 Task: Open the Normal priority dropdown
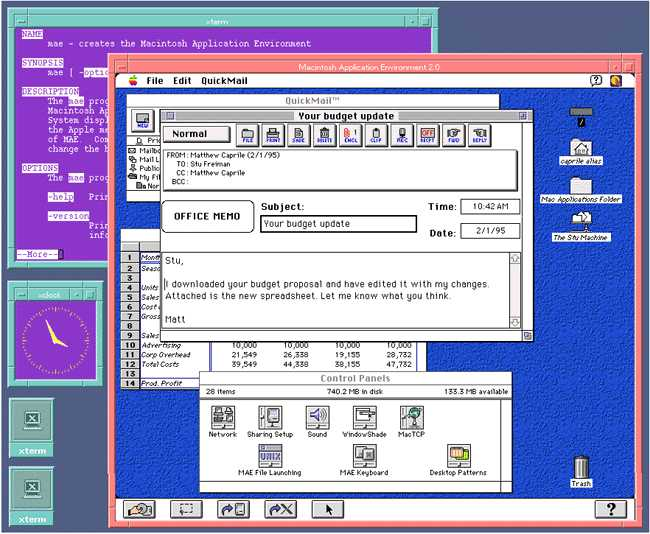coord(196,134)
